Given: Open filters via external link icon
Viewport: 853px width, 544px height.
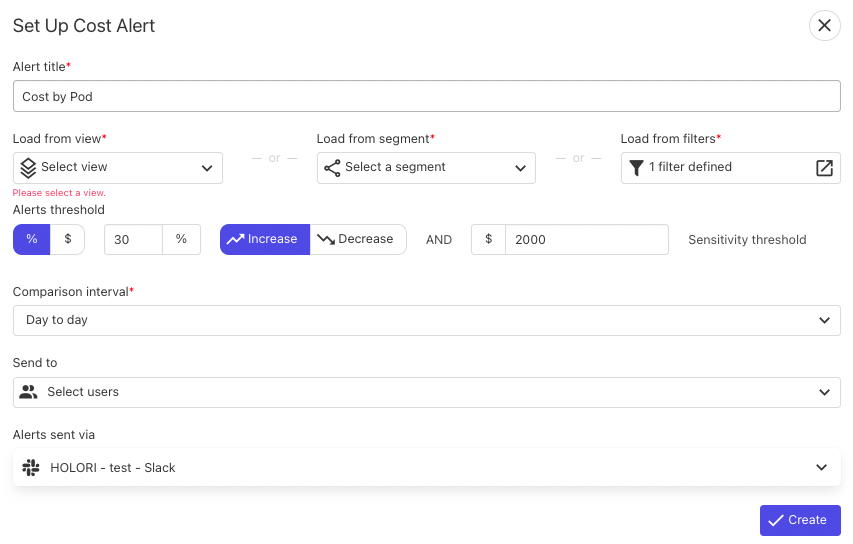Looking at the screenshot, I should click(x=824, y=168).
